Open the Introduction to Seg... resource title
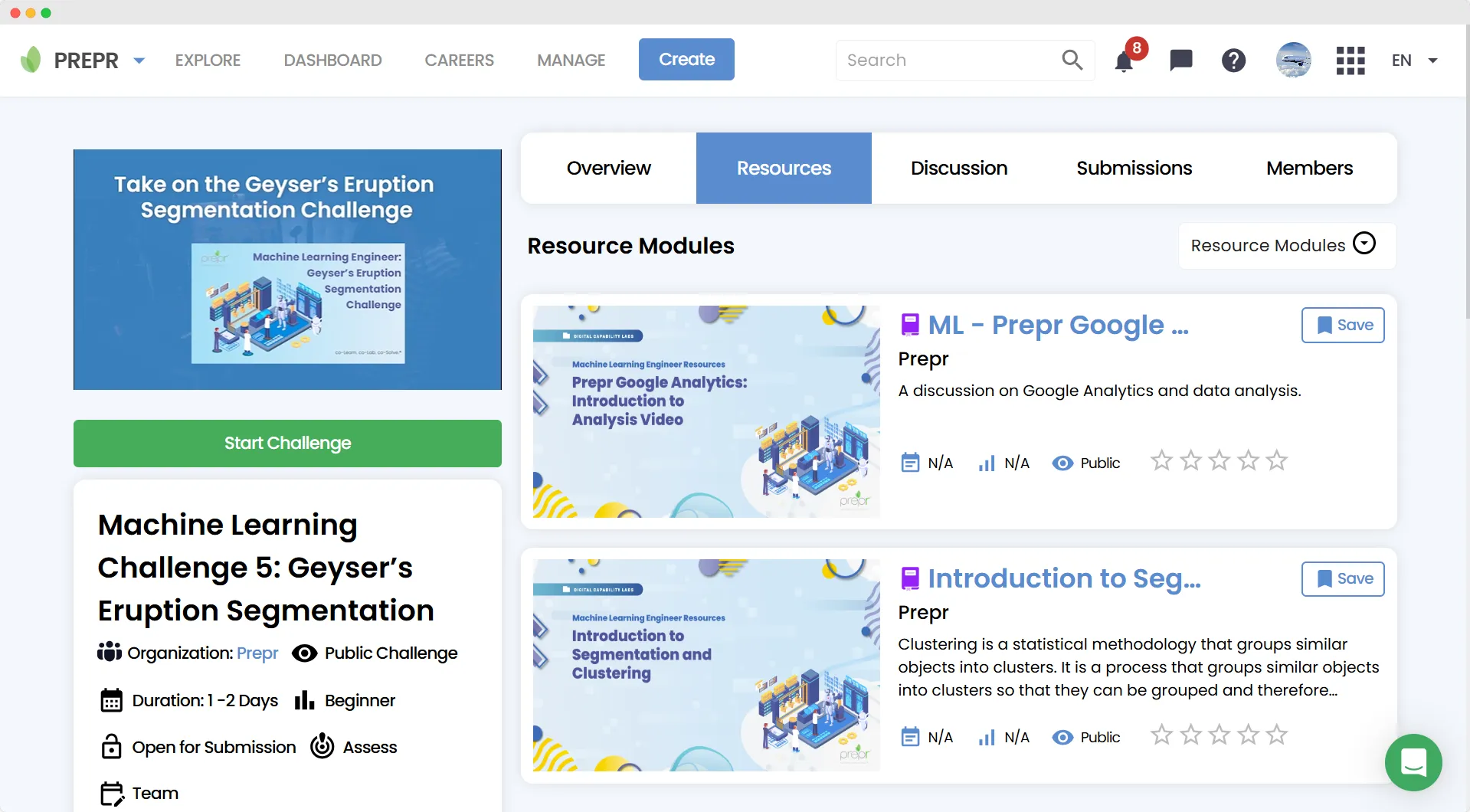1470x812 pixels. click(1064, 578)
